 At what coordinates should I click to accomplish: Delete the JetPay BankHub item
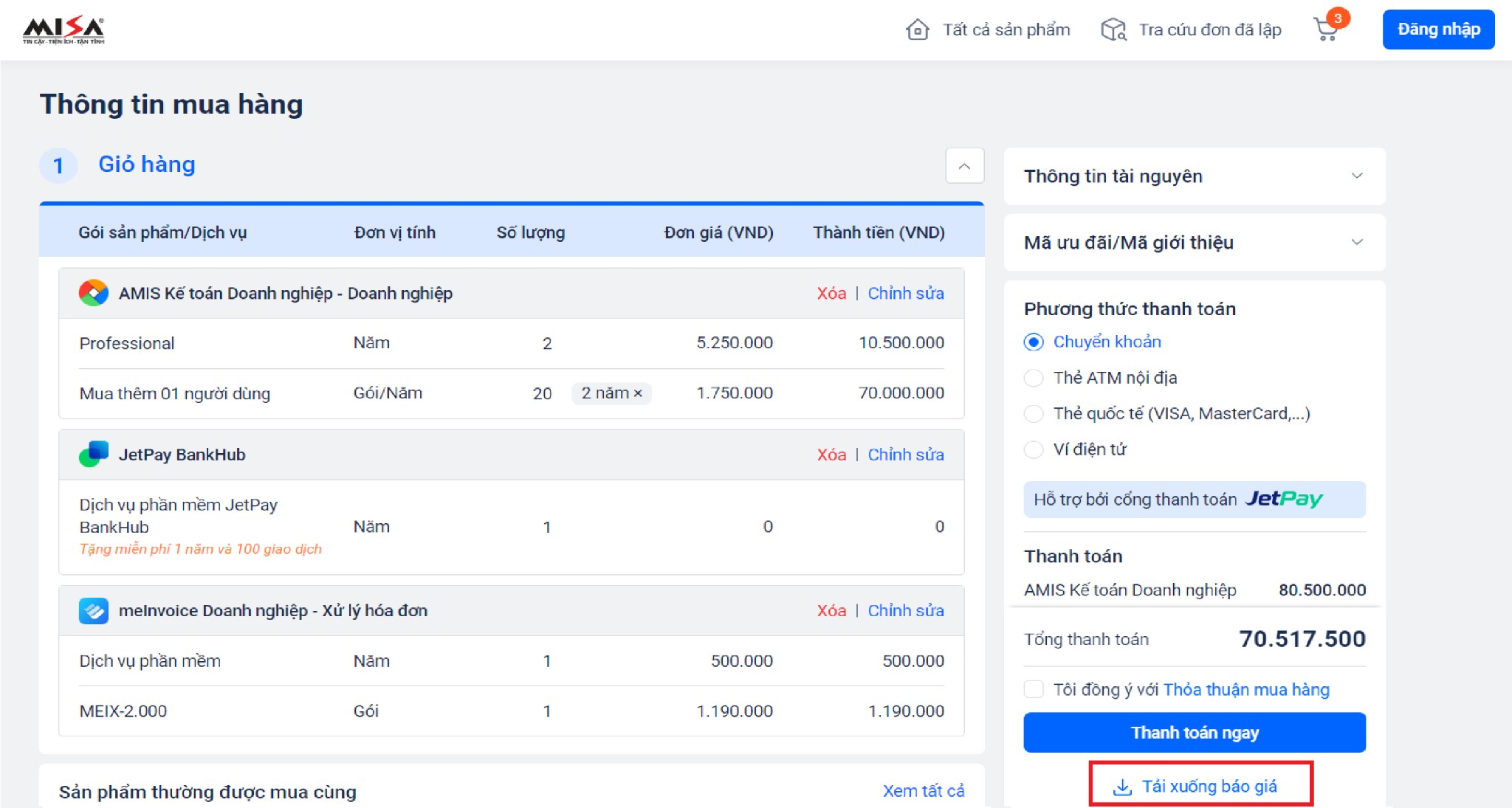coord(831,455)
